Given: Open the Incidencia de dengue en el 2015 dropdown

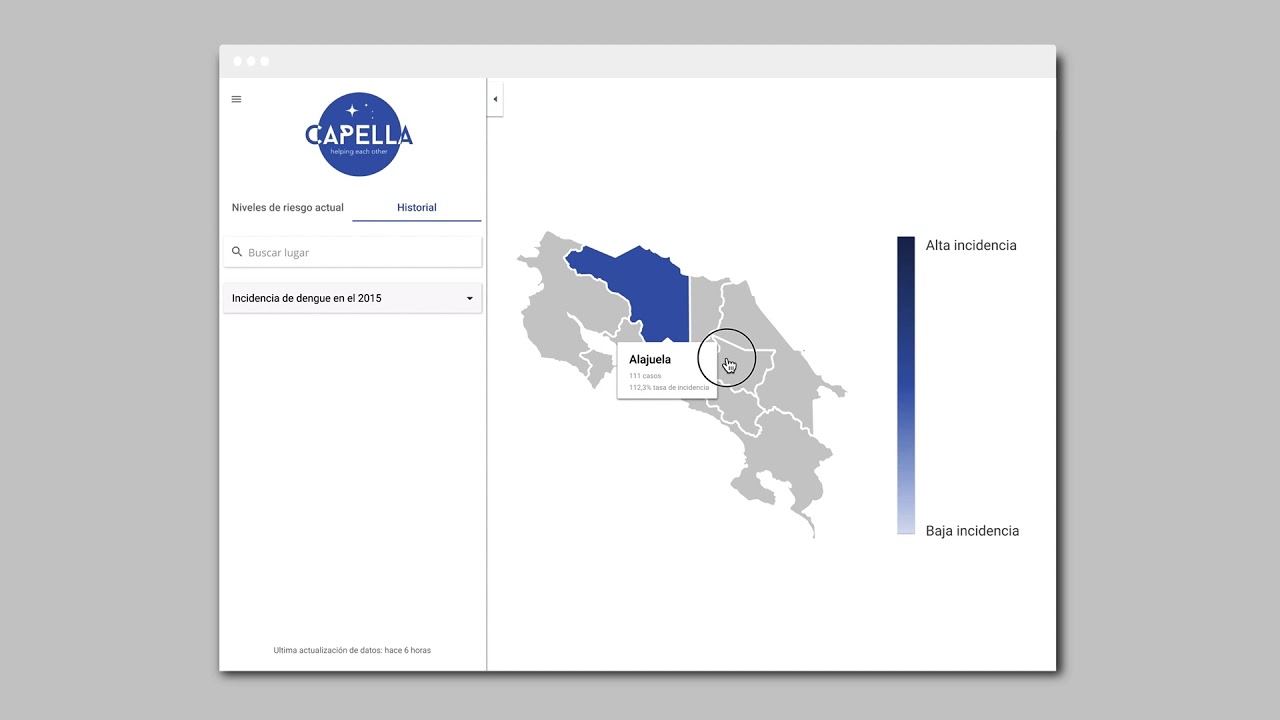Looking at the screenshot, I should (x=352, y=298).
